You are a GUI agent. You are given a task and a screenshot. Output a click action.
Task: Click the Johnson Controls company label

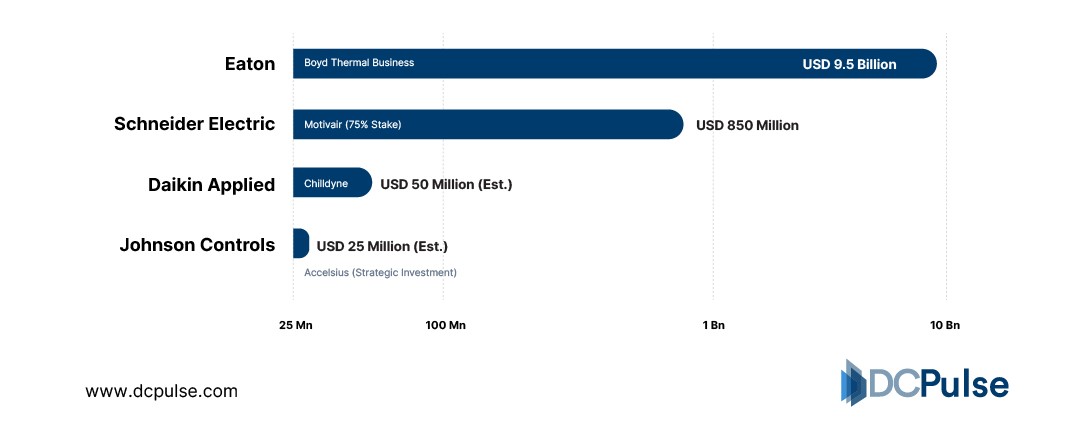tap(197, 244)
